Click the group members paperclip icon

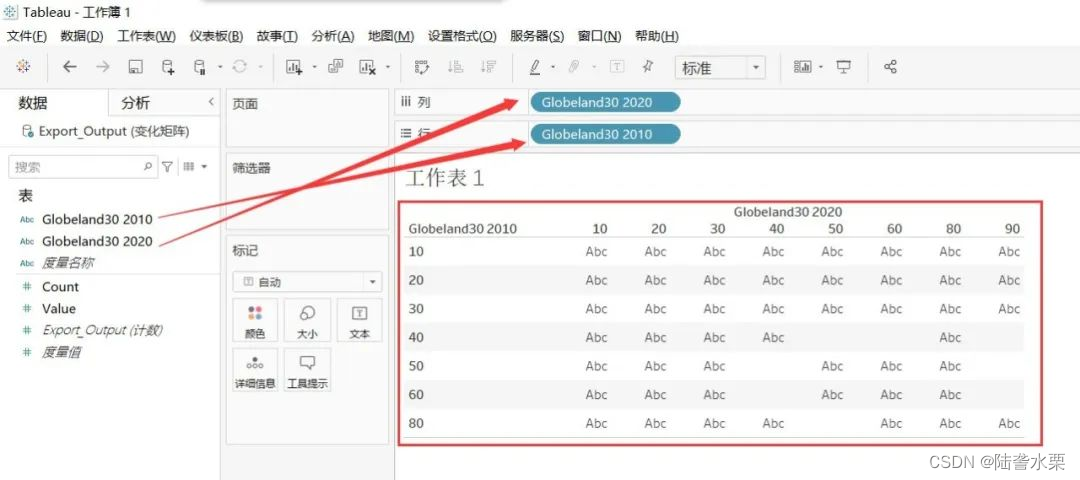pyautogui.click(x=574, y=67)
